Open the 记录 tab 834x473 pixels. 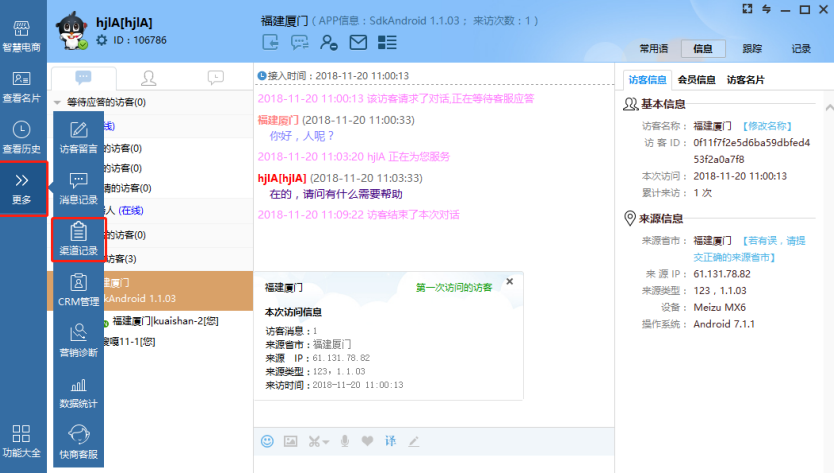(x=801, y=48)
